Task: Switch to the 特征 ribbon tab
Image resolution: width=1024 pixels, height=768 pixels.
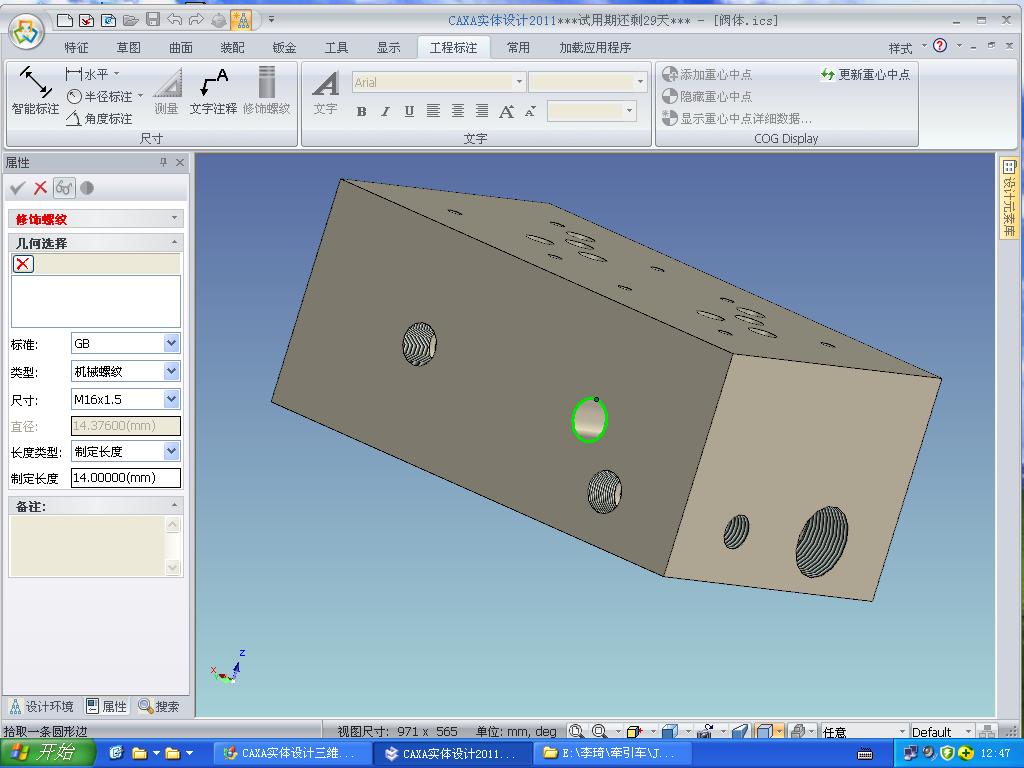Action: (x=76, y=48)
